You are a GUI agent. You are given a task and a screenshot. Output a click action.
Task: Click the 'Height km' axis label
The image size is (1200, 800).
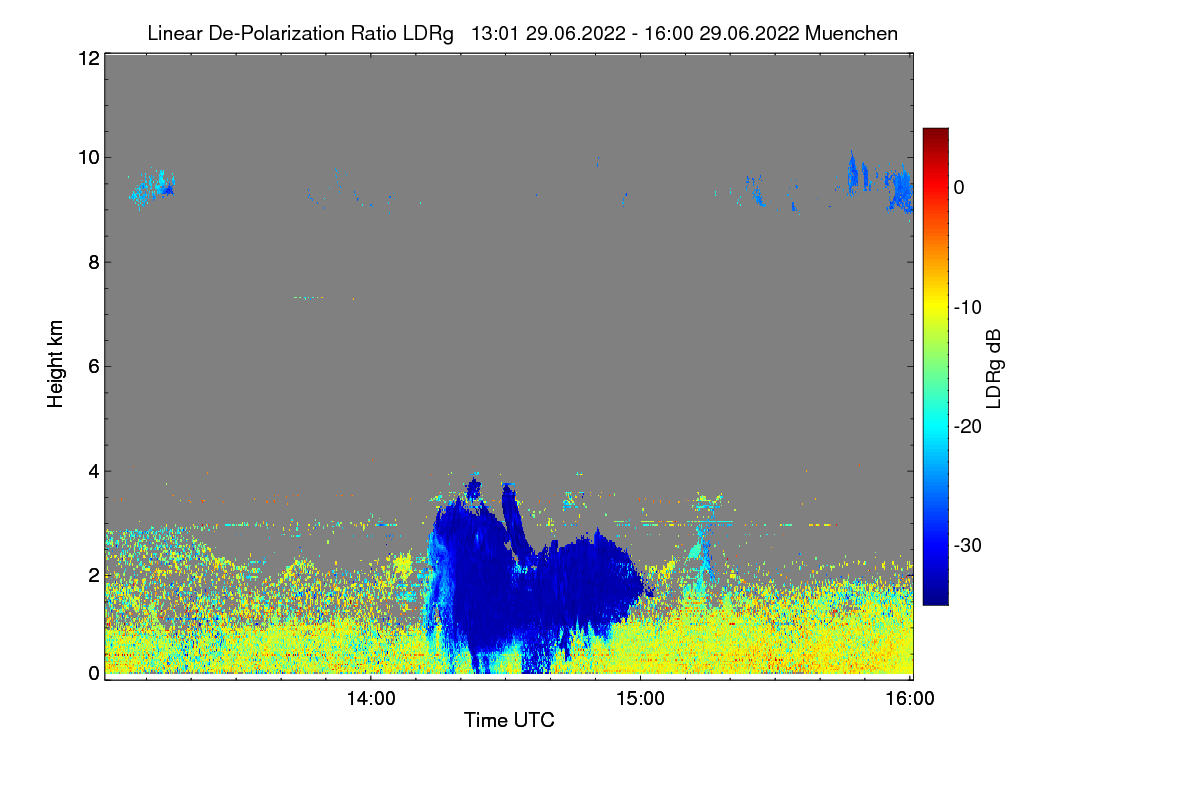pyautogui.click(x=55, y=364)
